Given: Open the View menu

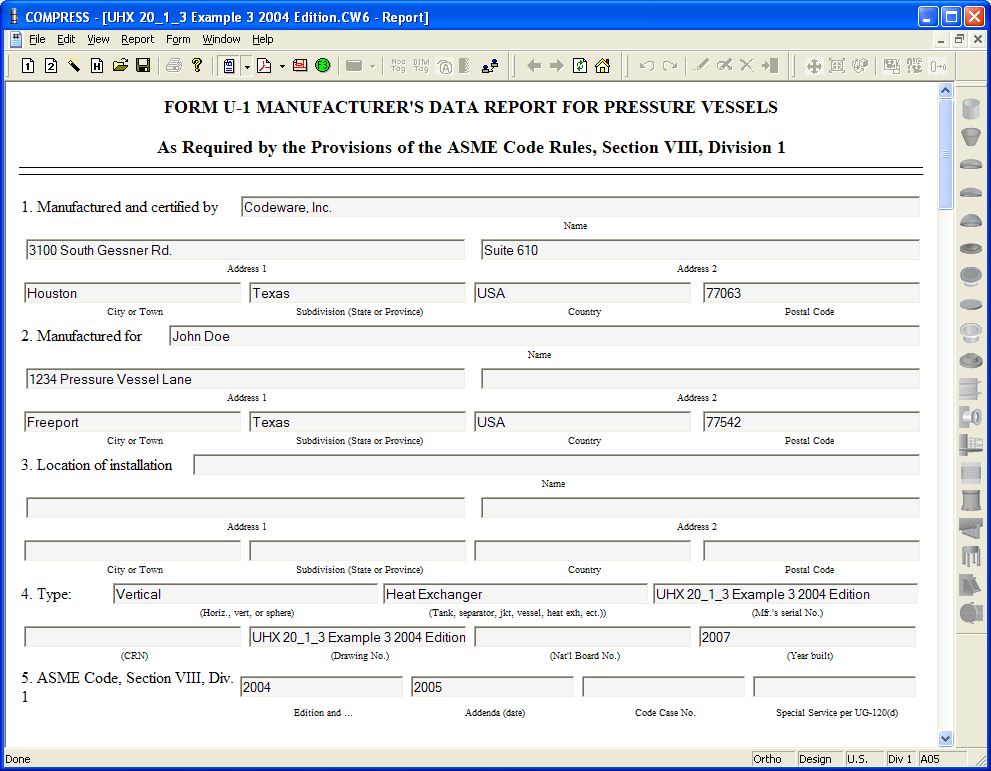Looking at the screenshot, I should click(x=98, y=39).
